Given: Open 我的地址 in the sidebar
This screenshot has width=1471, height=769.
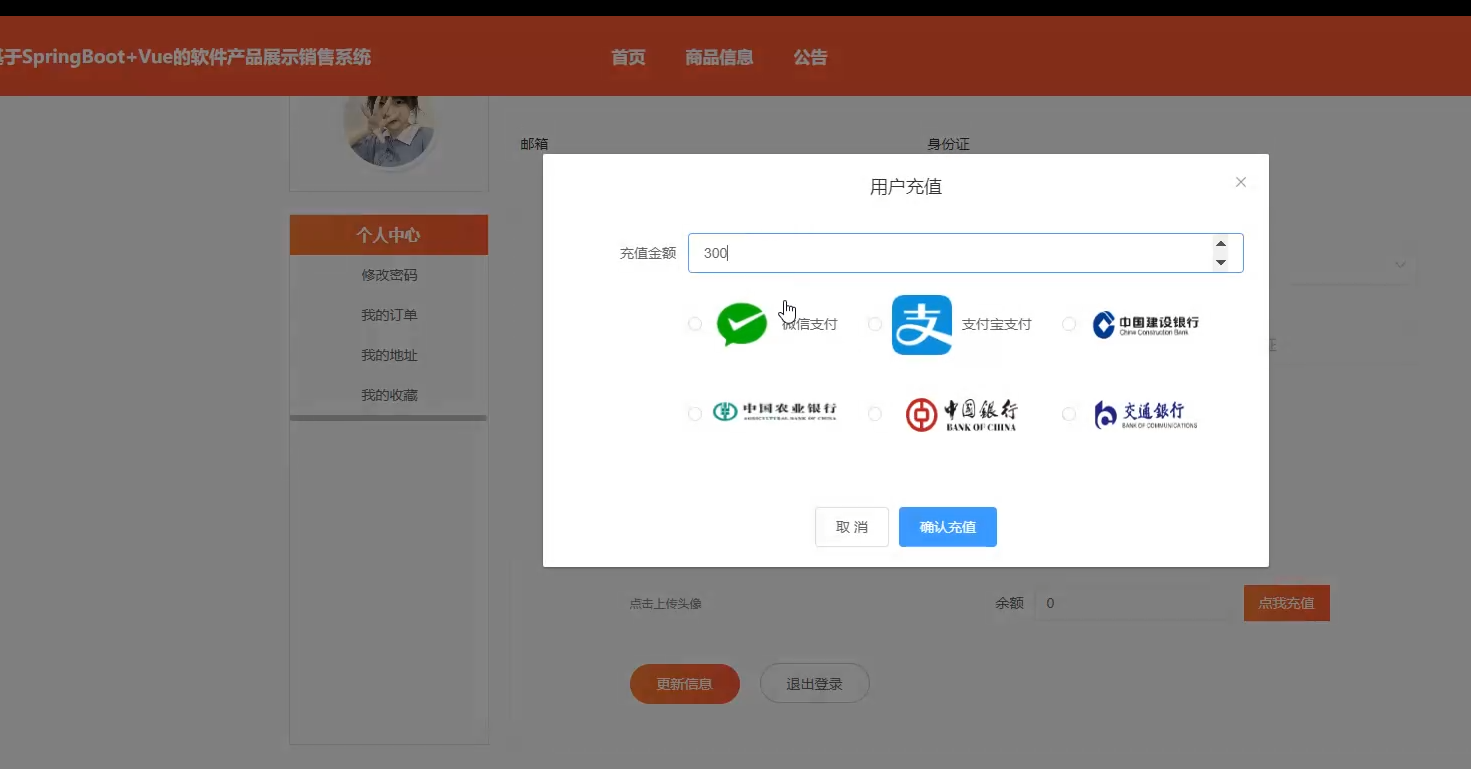Looking at the screenshot, I should (389, 355).
